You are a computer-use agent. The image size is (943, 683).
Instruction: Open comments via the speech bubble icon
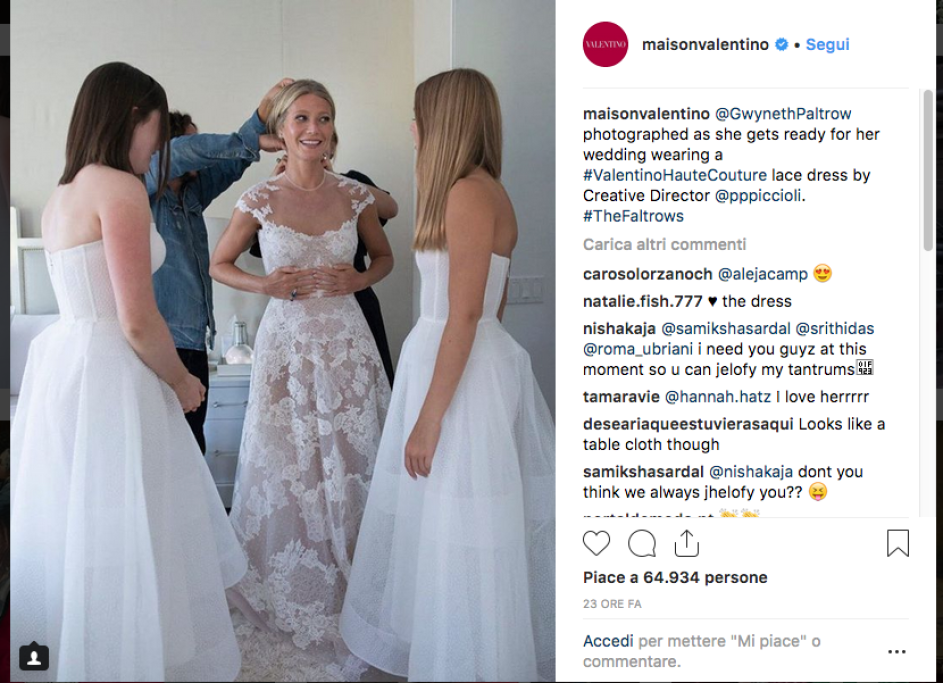pyautogui.click(x=642, y=544)
